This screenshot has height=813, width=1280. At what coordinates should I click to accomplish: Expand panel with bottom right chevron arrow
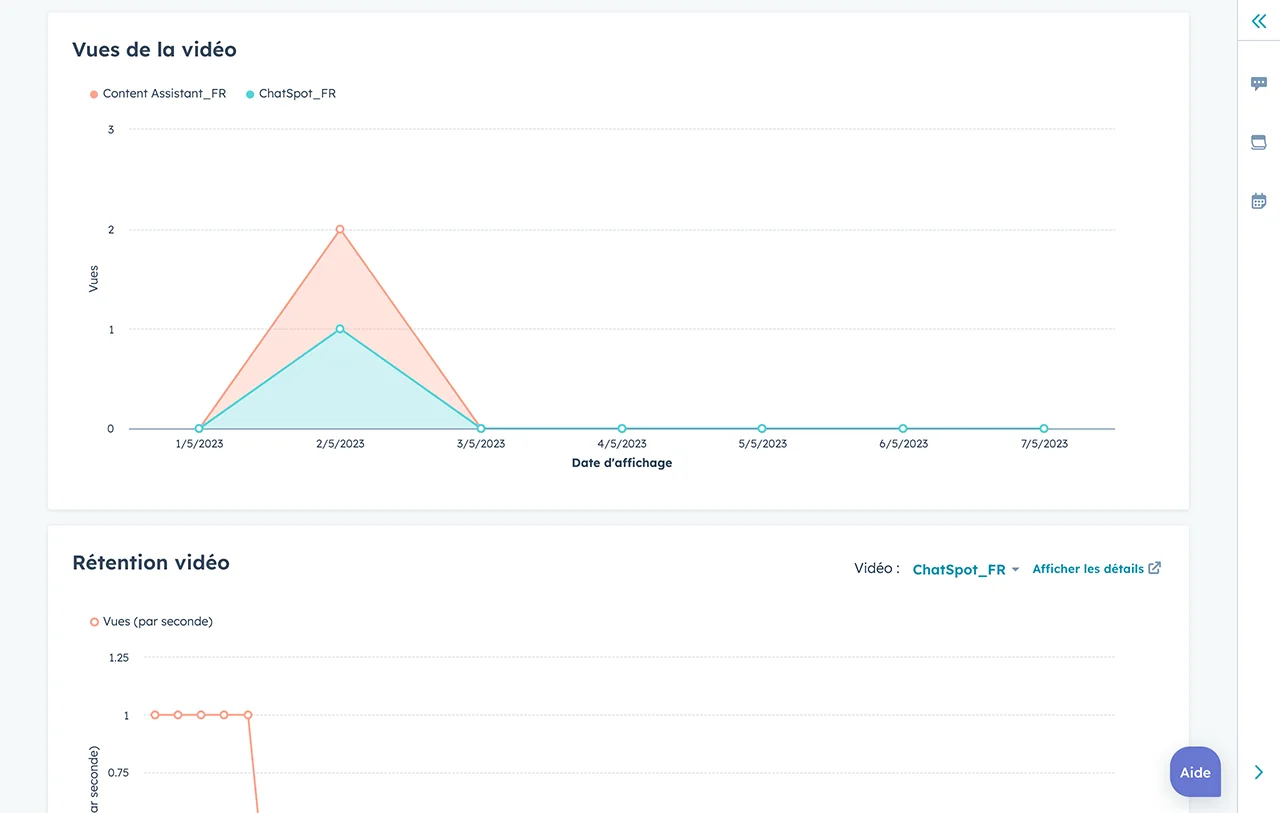point(1258,772)
